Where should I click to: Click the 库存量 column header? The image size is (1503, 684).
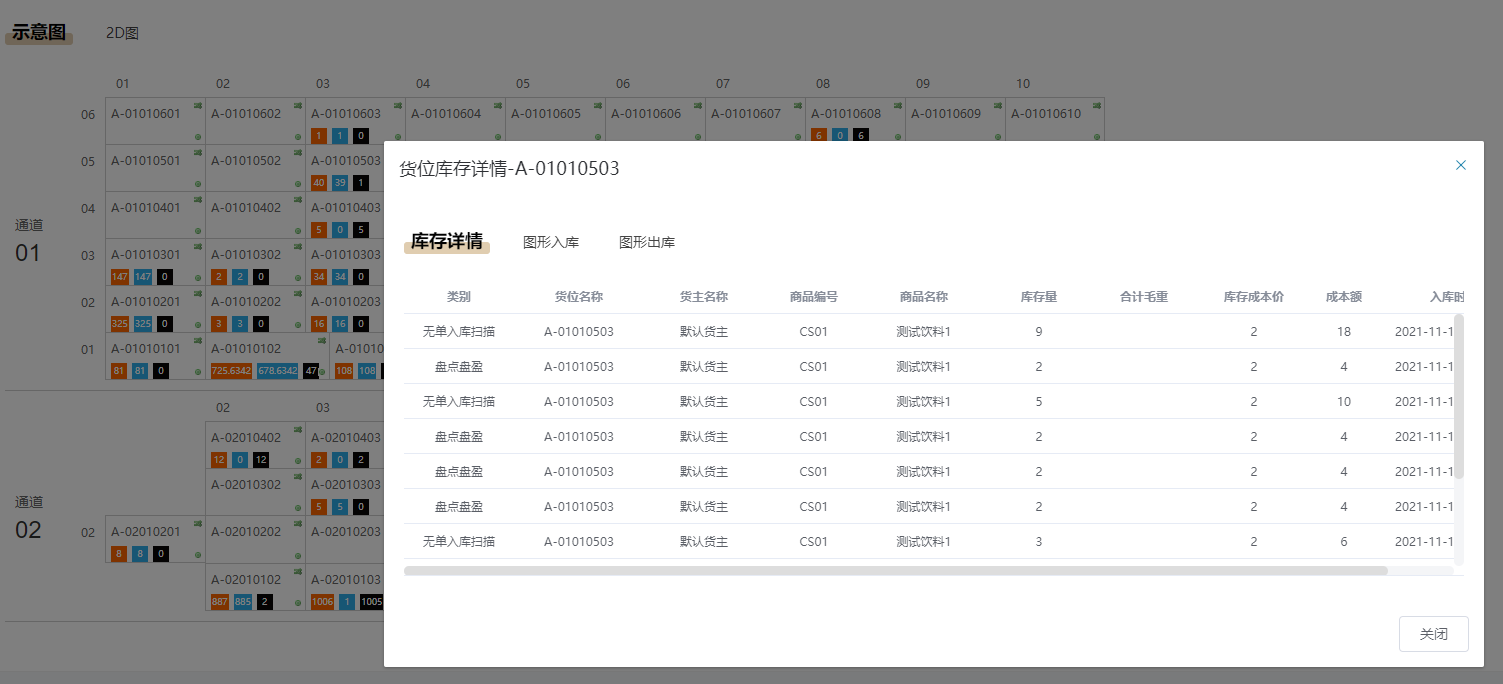click(1038, 297)
